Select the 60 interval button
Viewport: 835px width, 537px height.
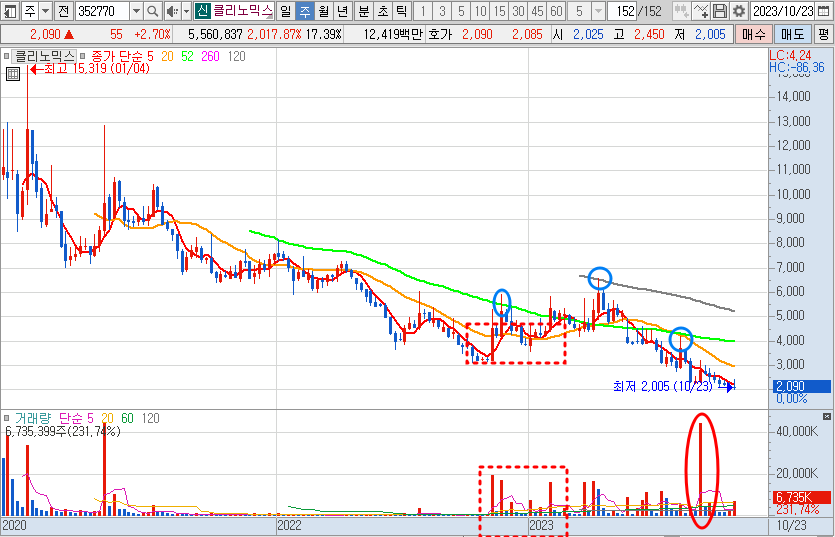click(x=556, y=11)
